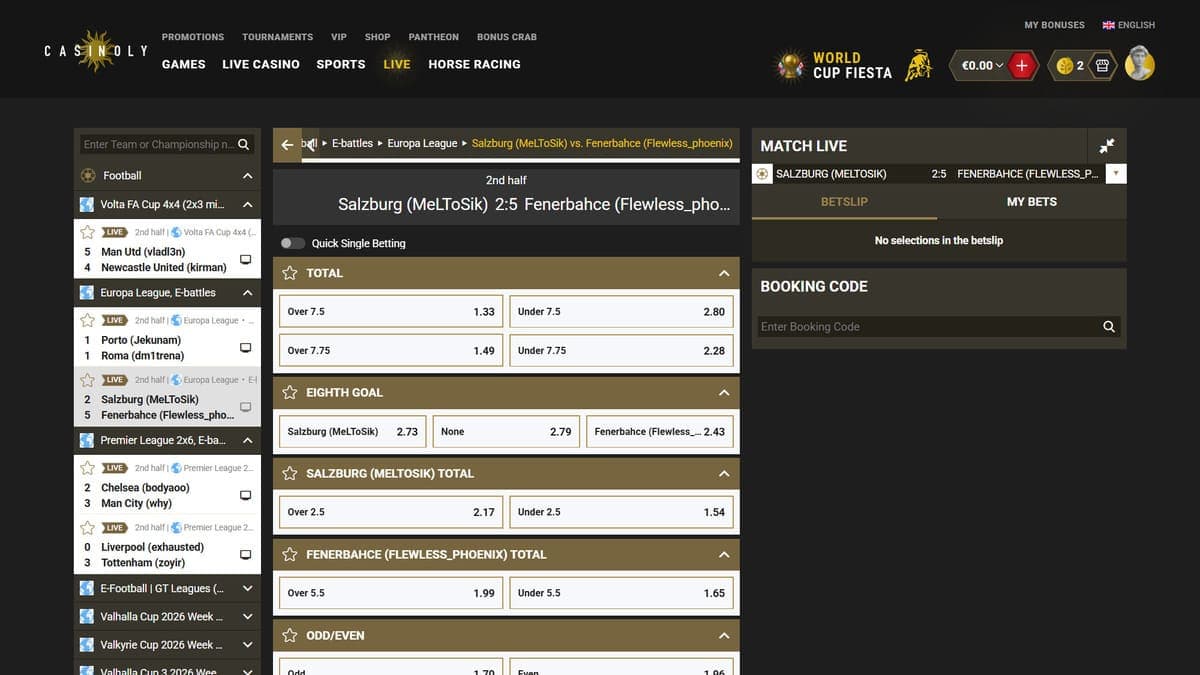
Task: Favorite the Porto vs Roma match star
Action: click(88, 320)
